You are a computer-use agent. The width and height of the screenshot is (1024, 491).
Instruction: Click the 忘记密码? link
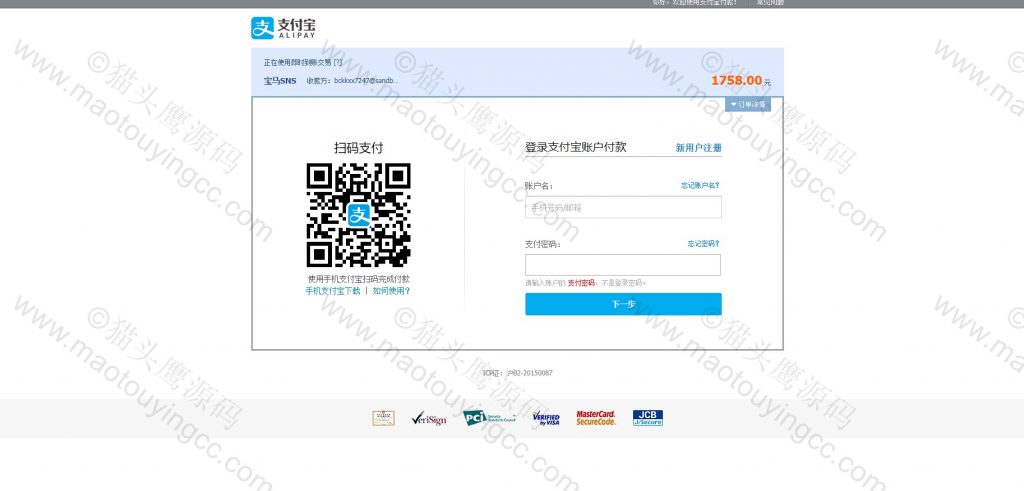point(703,244)
